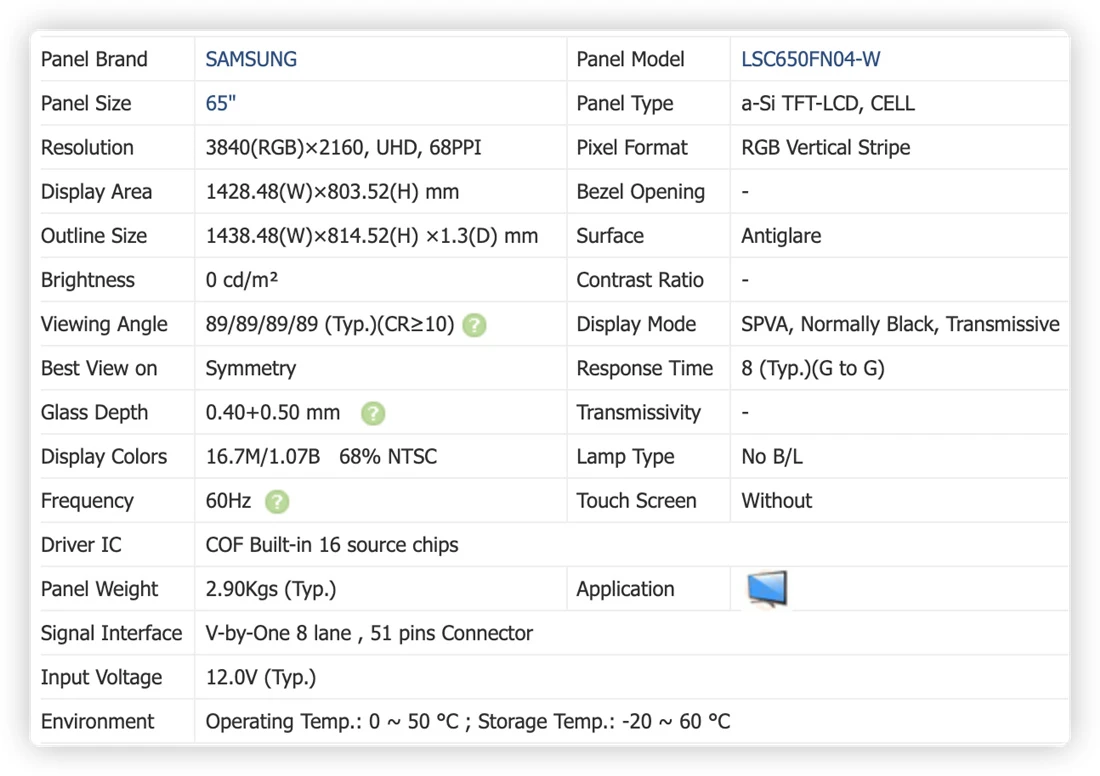Click 'SPVA, Normally Black, Transmissive' display mode
Viewport: 1100px width, 776px height.
click(900, 324)
